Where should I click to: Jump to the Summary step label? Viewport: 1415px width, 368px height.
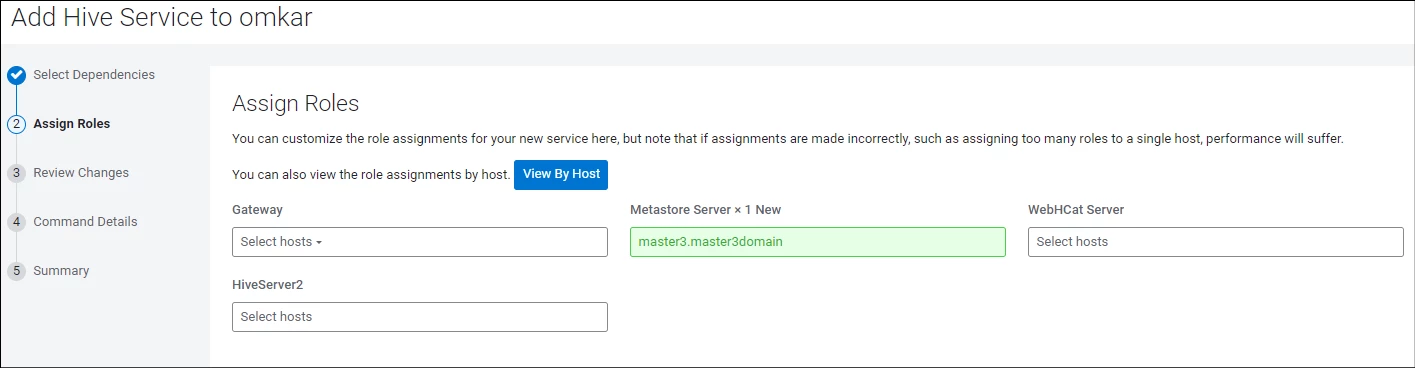(61, 271)
